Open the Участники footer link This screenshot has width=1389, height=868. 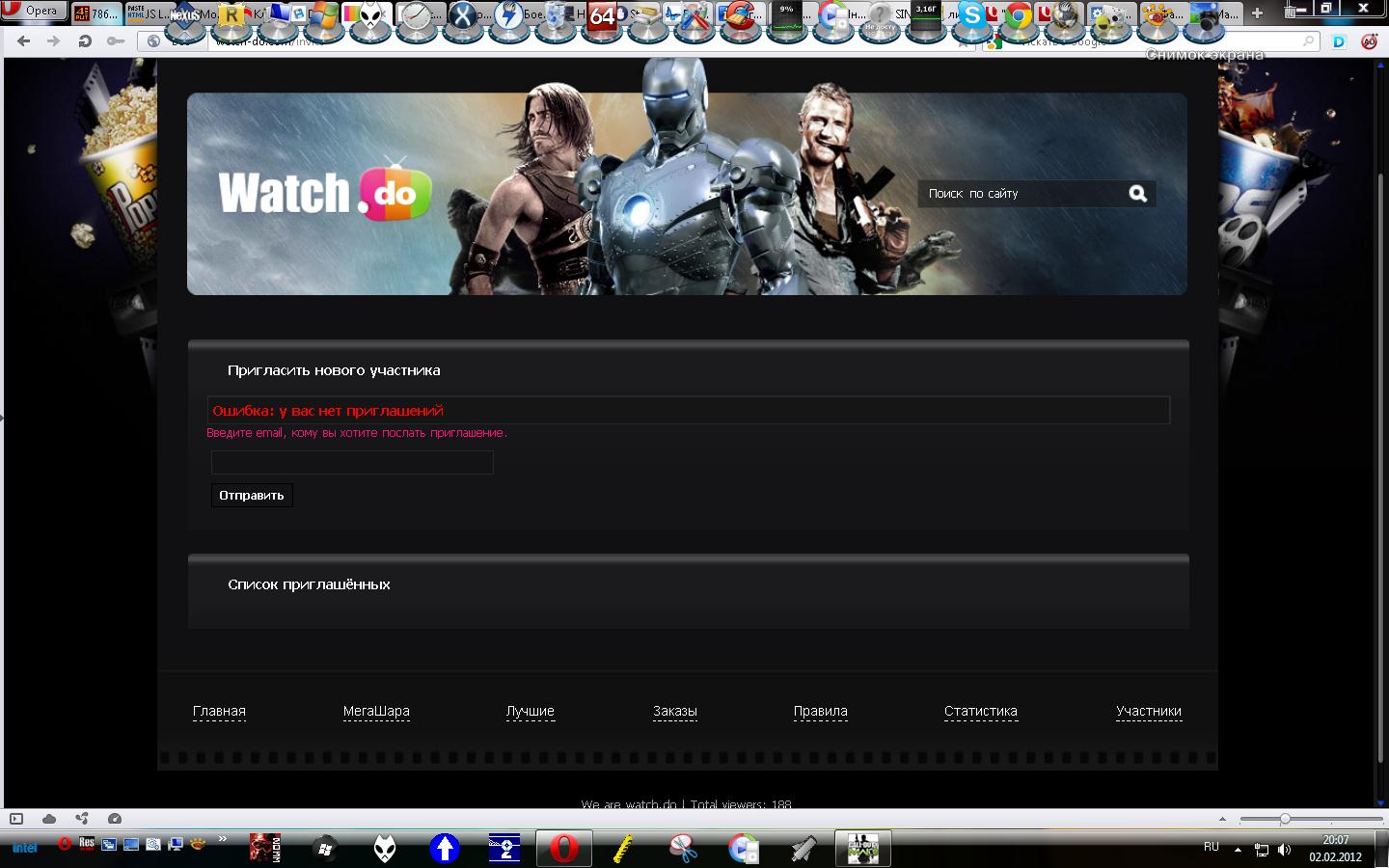(1149, 712)
